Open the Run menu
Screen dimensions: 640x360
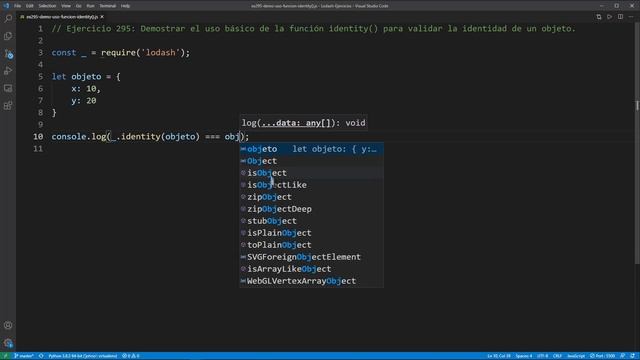(90, 6)
